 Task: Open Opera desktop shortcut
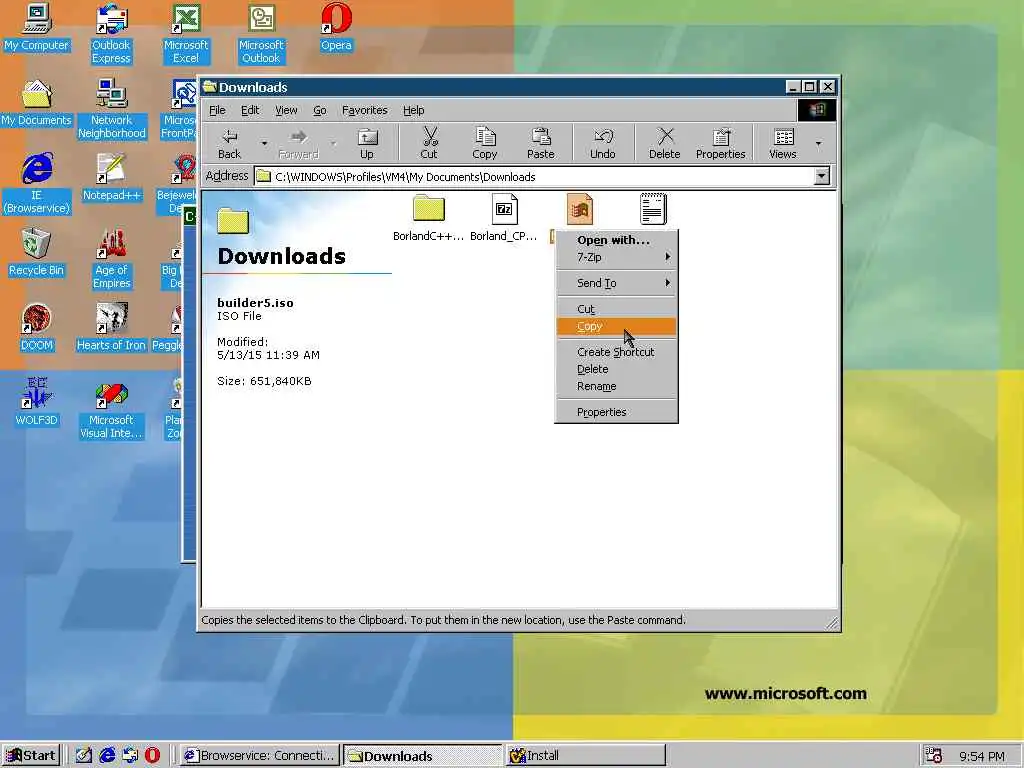(336, 27)
